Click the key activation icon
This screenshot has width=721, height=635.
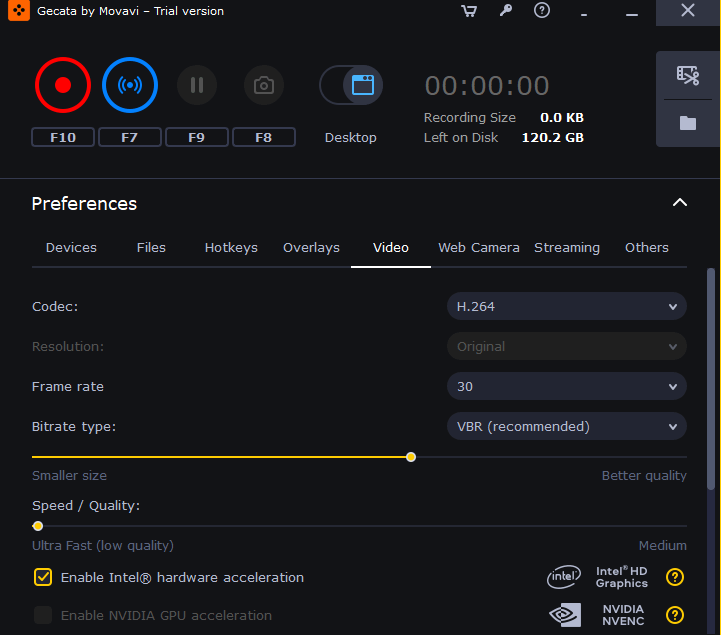tap(506, 10)
